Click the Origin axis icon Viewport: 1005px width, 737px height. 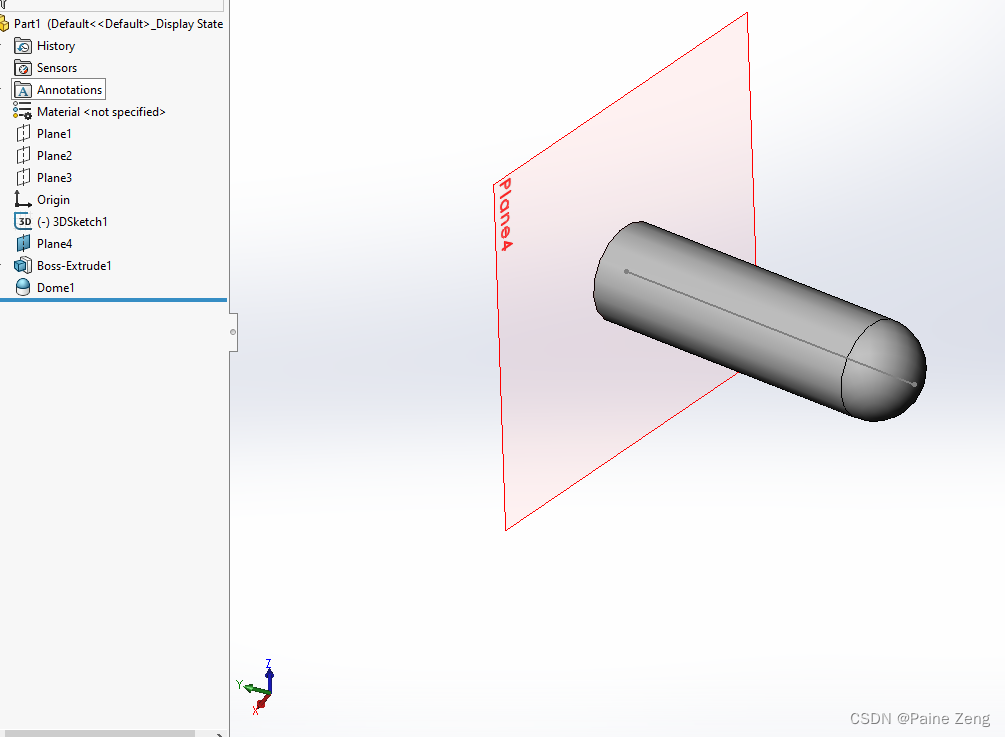click(x=22, y=199)
